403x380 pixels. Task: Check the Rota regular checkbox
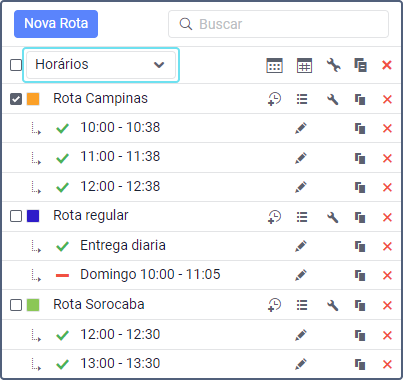click(x=16, y=216)
